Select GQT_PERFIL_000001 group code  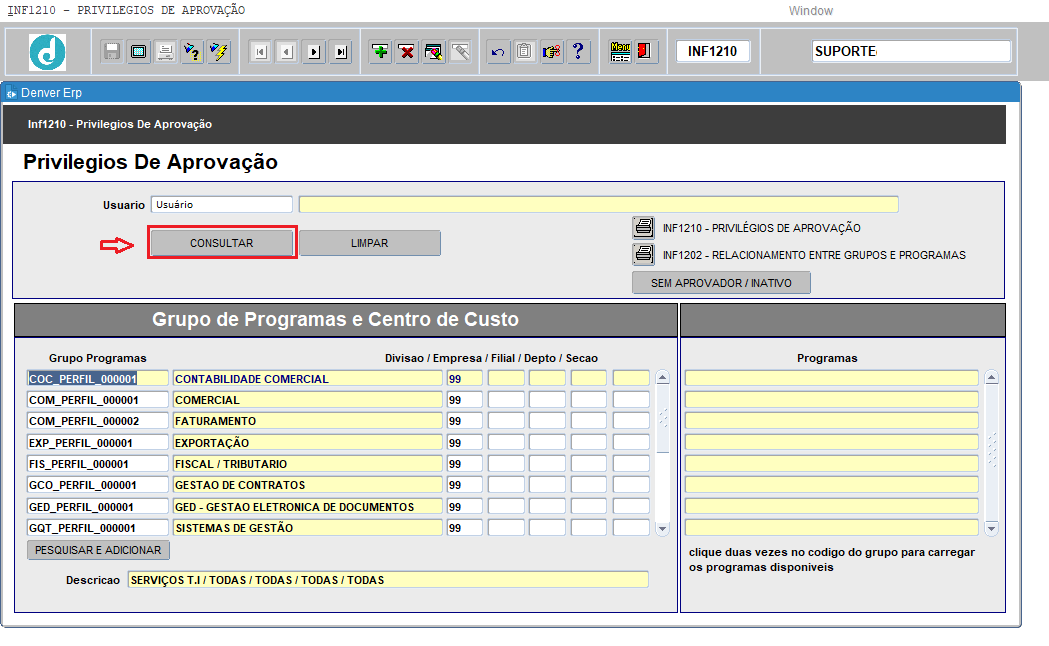point(98,528)
